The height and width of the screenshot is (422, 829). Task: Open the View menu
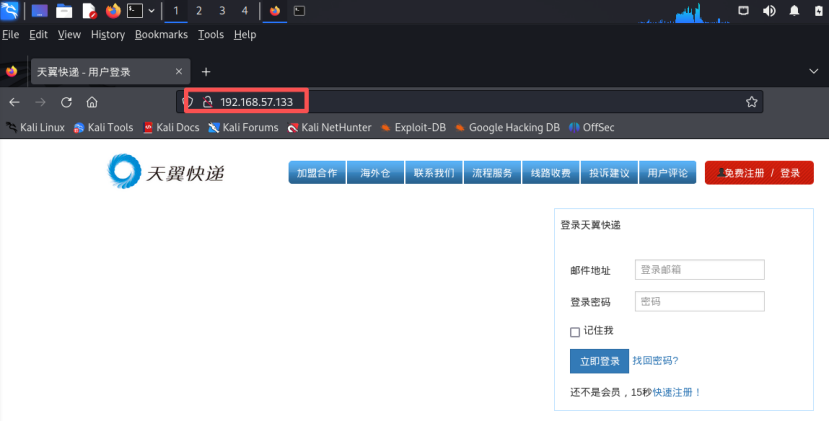(69, 35)
